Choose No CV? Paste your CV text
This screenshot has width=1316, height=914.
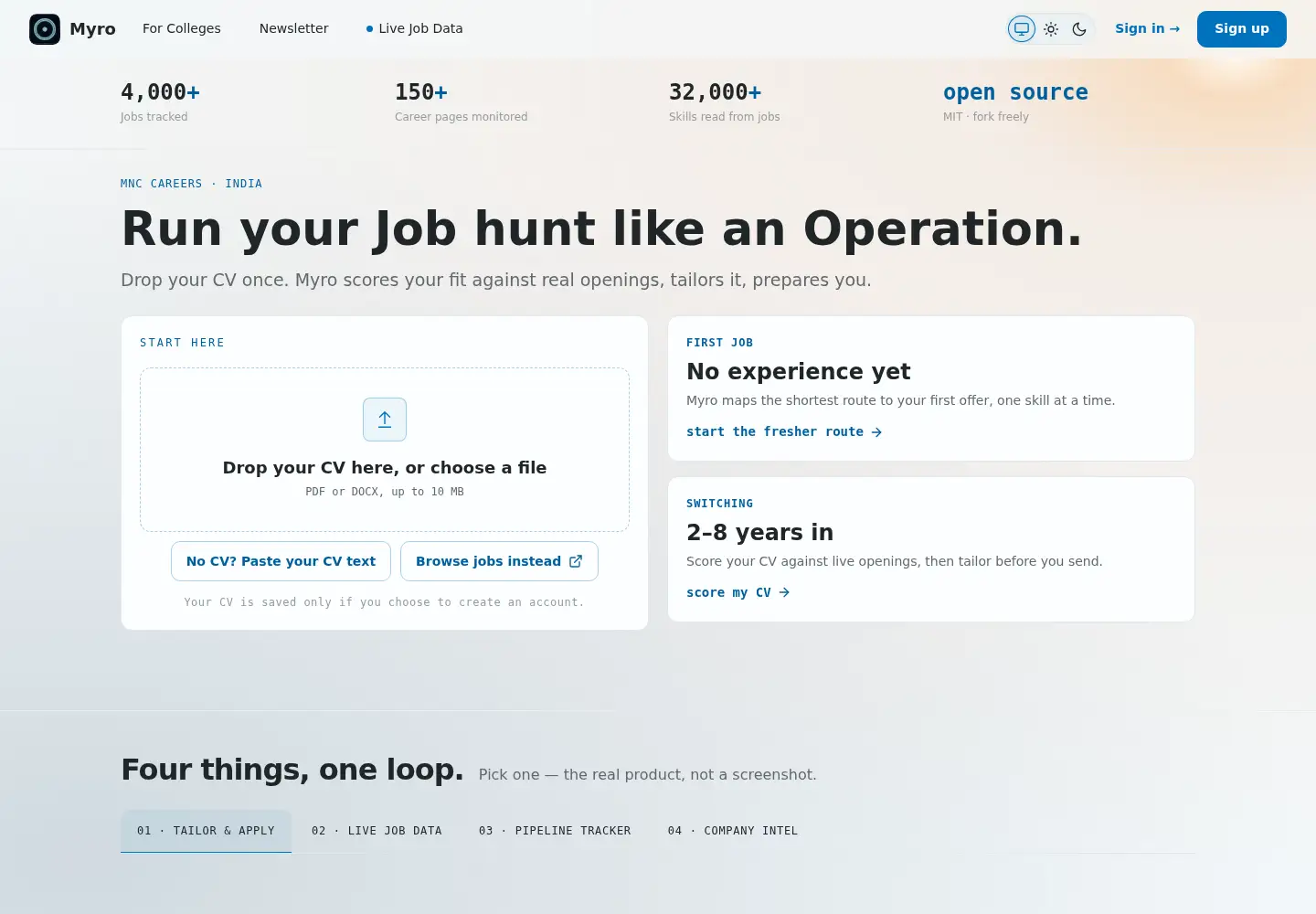pyautogui.click(x=281, y=561)
